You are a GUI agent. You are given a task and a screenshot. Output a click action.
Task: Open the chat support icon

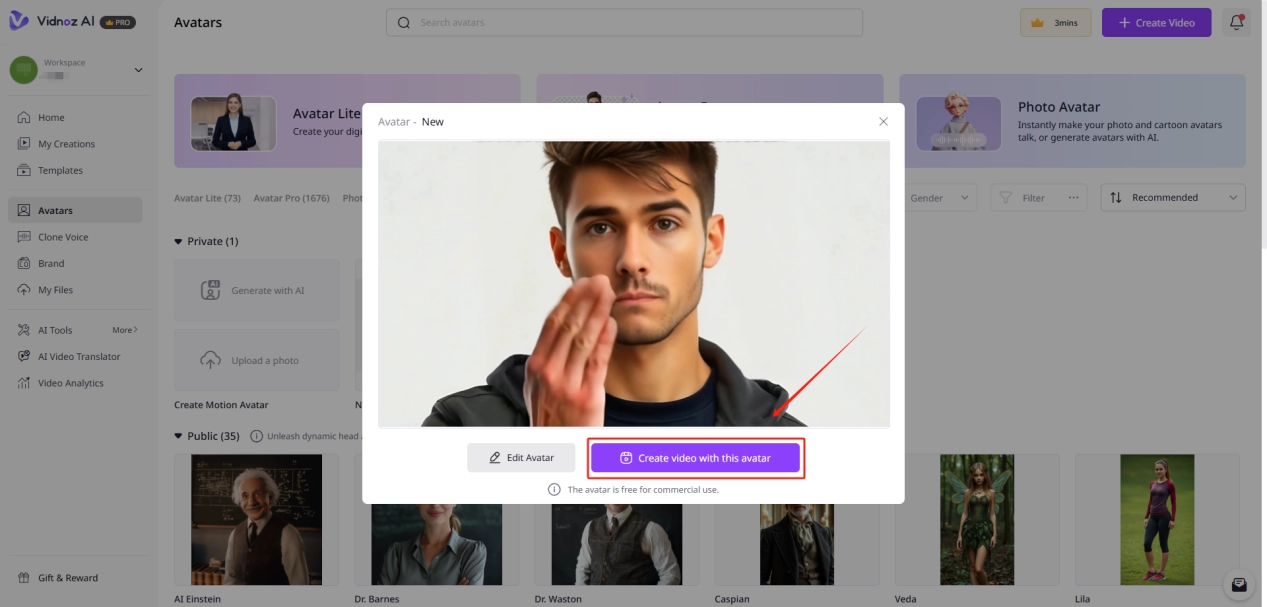pyautogui.click(x=1239, y=585)
